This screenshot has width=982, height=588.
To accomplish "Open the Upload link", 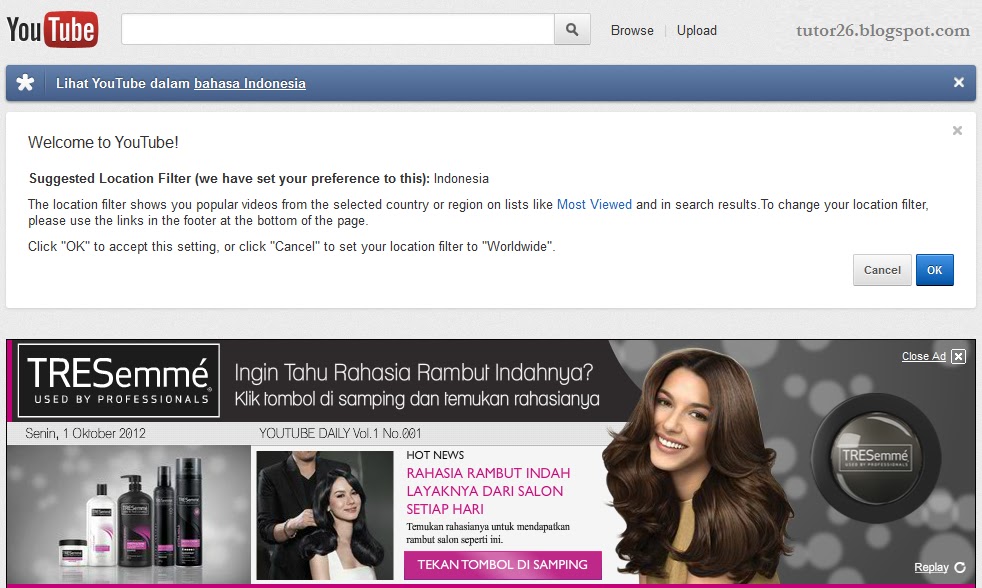I will tap(696, 30).
